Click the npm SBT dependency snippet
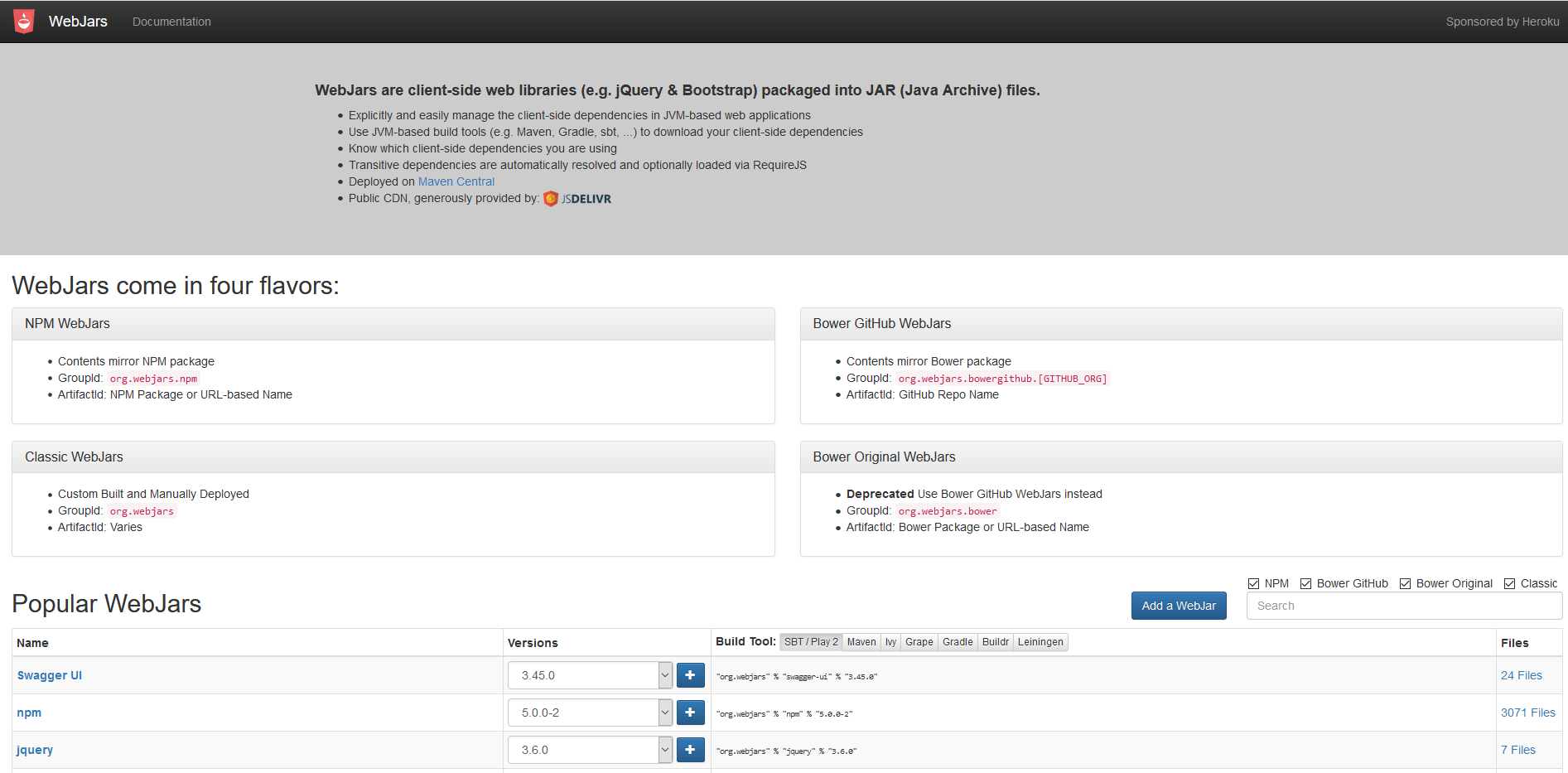The image size is (1568, 773). (x=784, y=714)
